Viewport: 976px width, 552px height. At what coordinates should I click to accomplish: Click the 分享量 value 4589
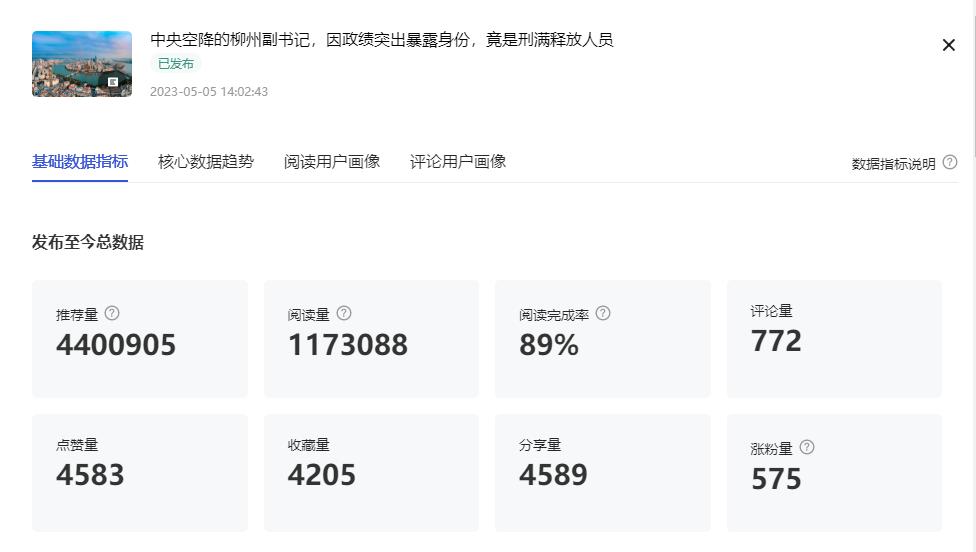click(x=553, y=475)
